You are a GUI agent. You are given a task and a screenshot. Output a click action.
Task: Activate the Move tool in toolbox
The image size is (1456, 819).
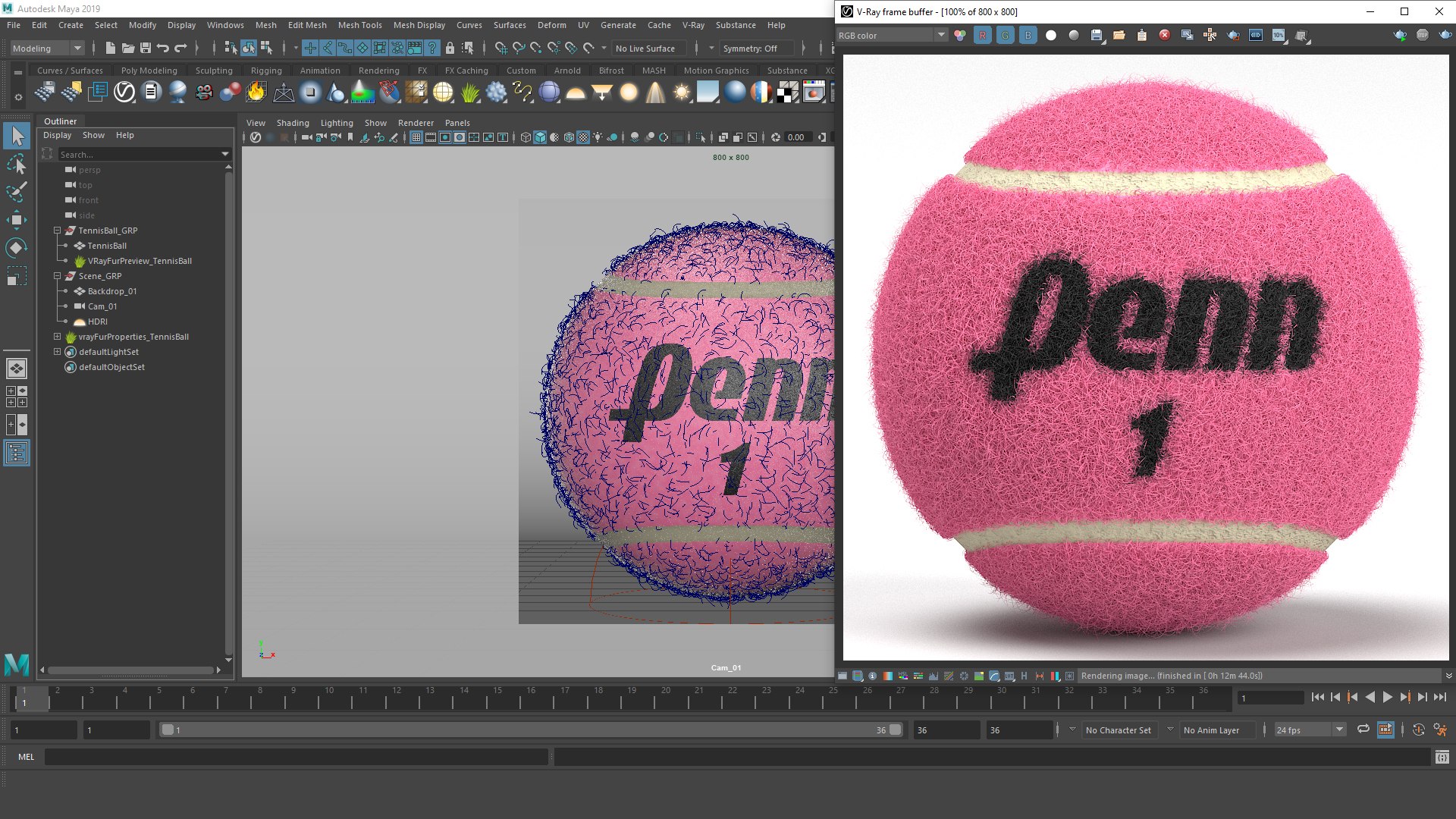tap(17, 220)
